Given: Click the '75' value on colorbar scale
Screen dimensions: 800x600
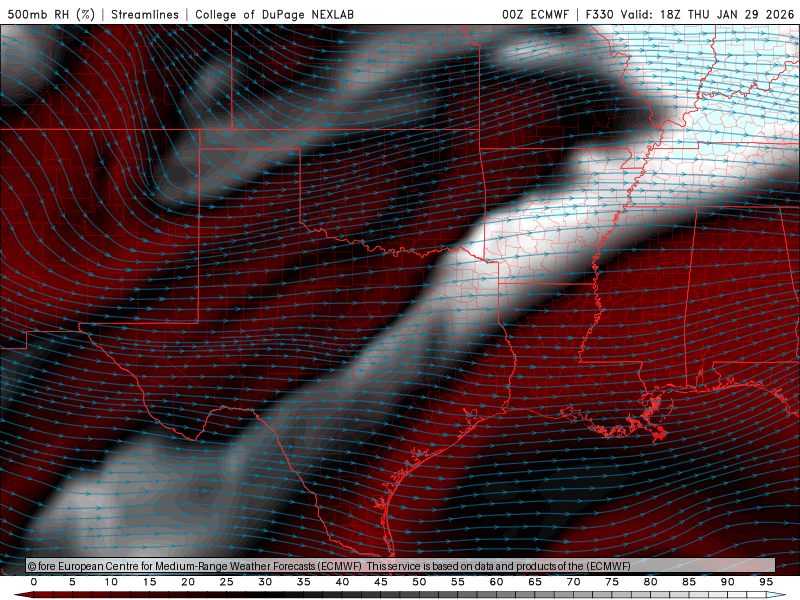Looking at the screenshot, I should (x=612, y=582).
